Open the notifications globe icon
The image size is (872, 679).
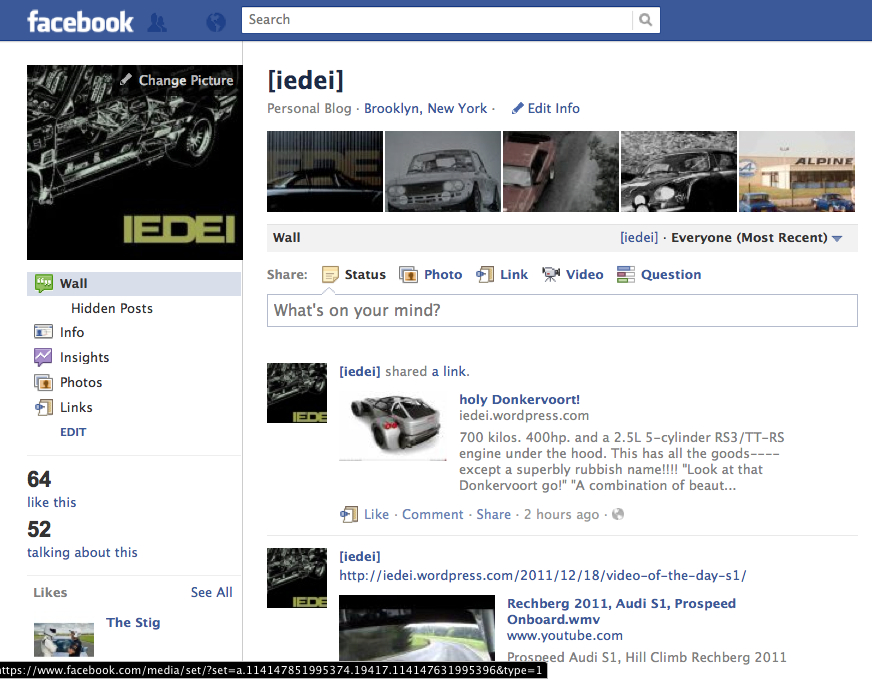coord(215,21)
